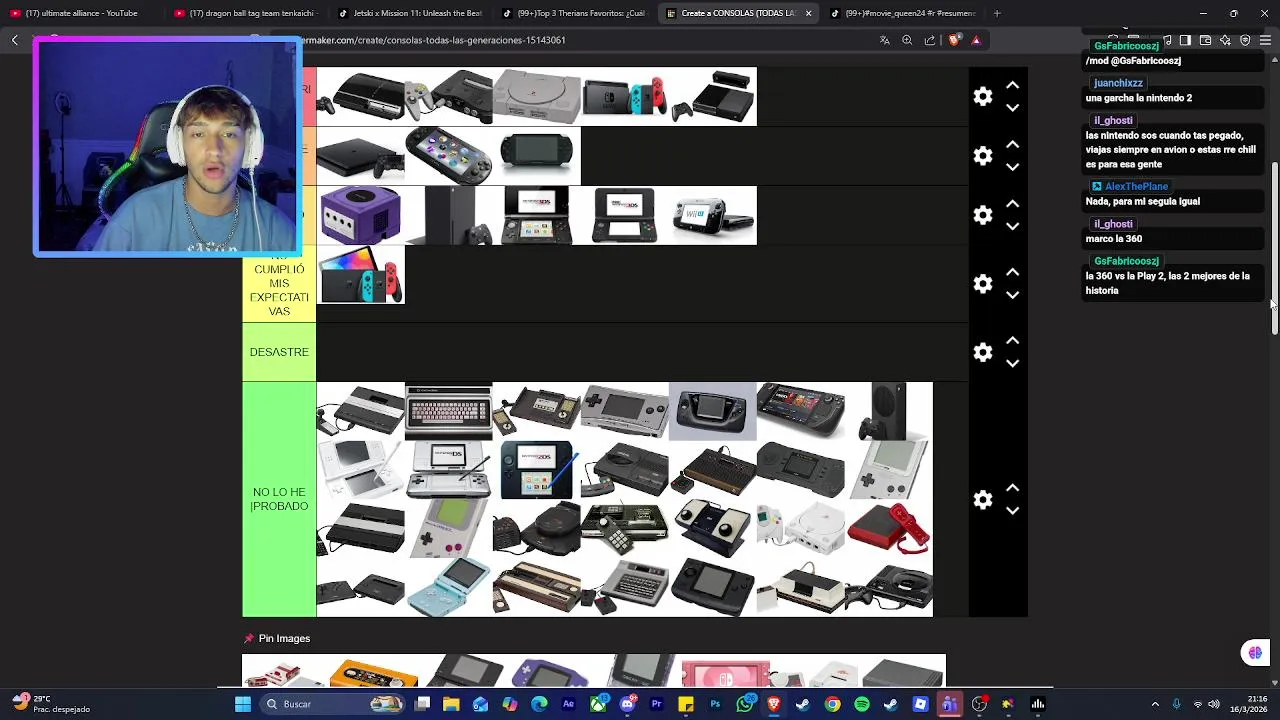Select the PlayStation 3 console image
1280x720 pixels.
(360, 96)
